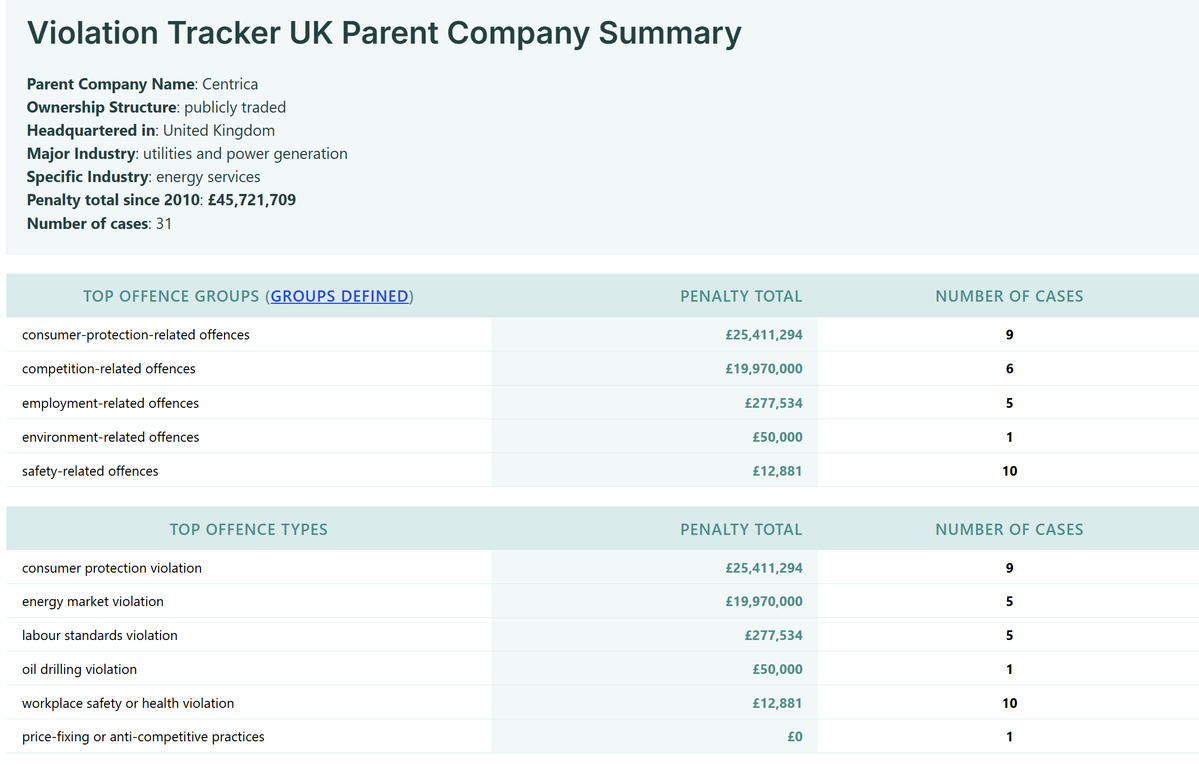1199x765 pixels.
Task: Click the Number of cases 31 line
Action: tap(99, 223)
